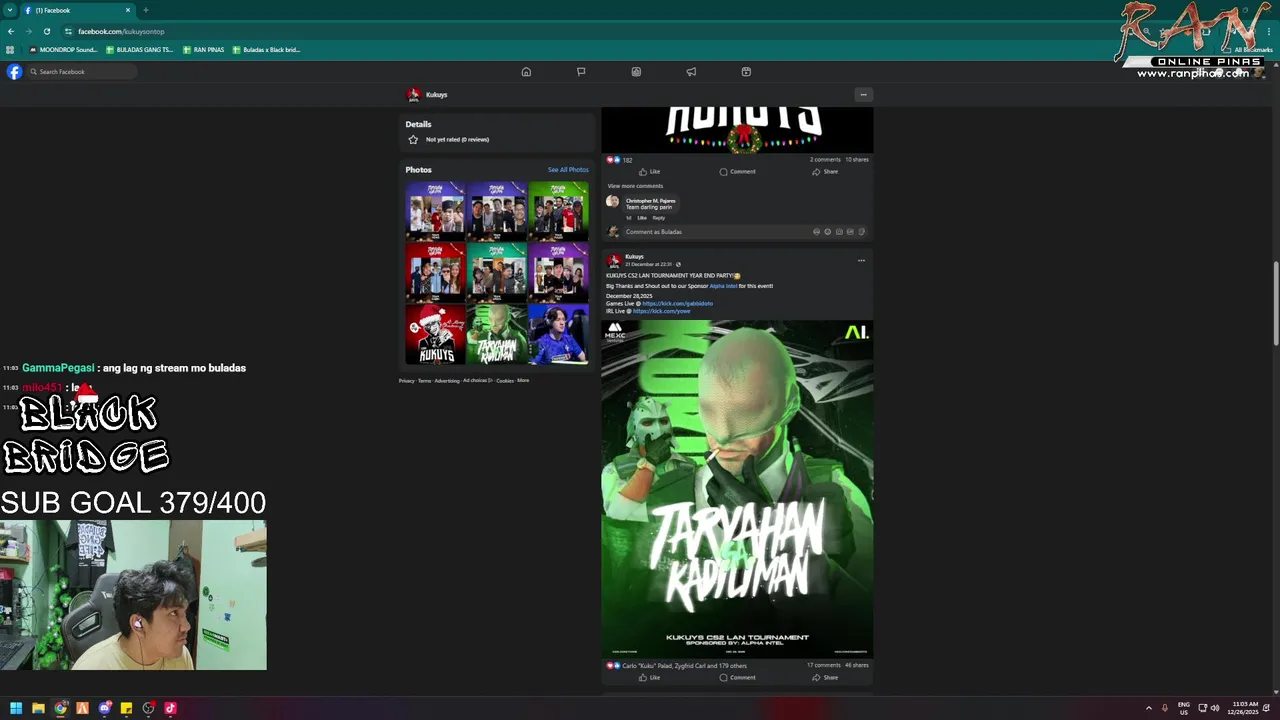Open the kick.com/gabbidoto link
This screenshot has width=1280, height=720.
(677, 304)
